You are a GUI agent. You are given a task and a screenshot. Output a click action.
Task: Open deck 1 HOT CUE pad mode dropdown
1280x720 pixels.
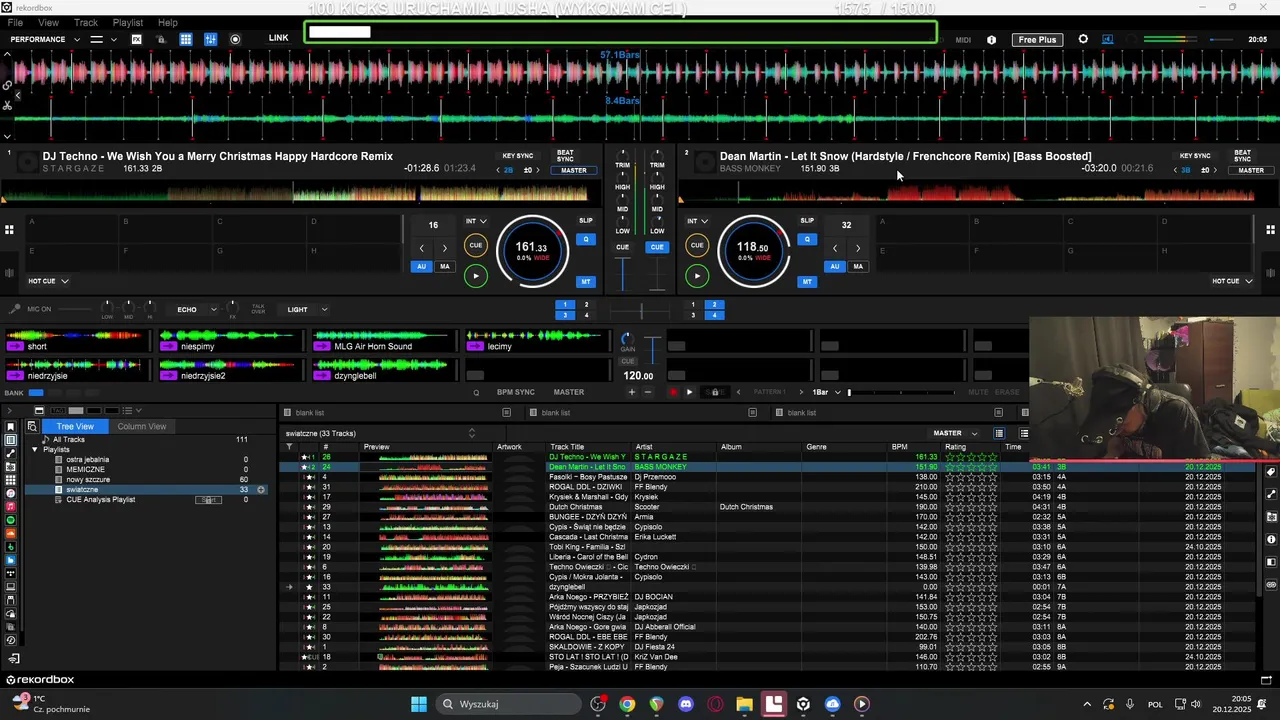coord(48,281)
